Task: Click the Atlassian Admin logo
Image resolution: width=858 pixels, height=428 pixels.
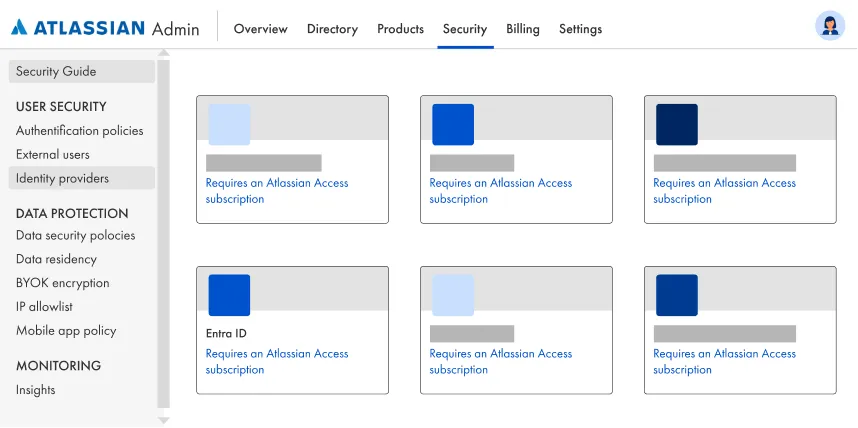Action: point(105,28)
